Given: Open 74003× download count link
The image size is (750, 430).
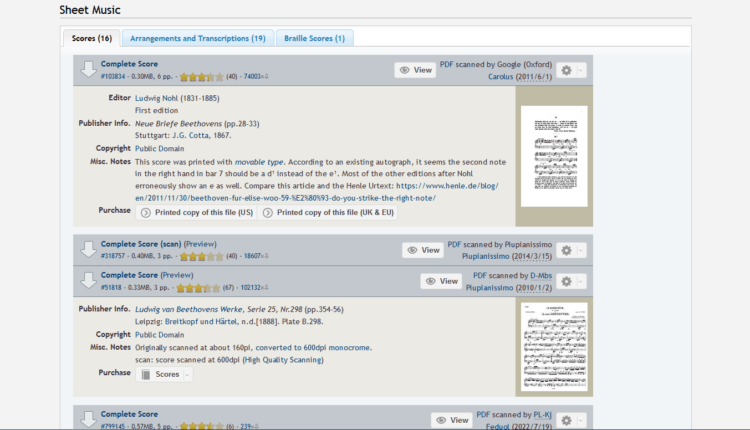Looking at the screenshot, I should point(256,77).
